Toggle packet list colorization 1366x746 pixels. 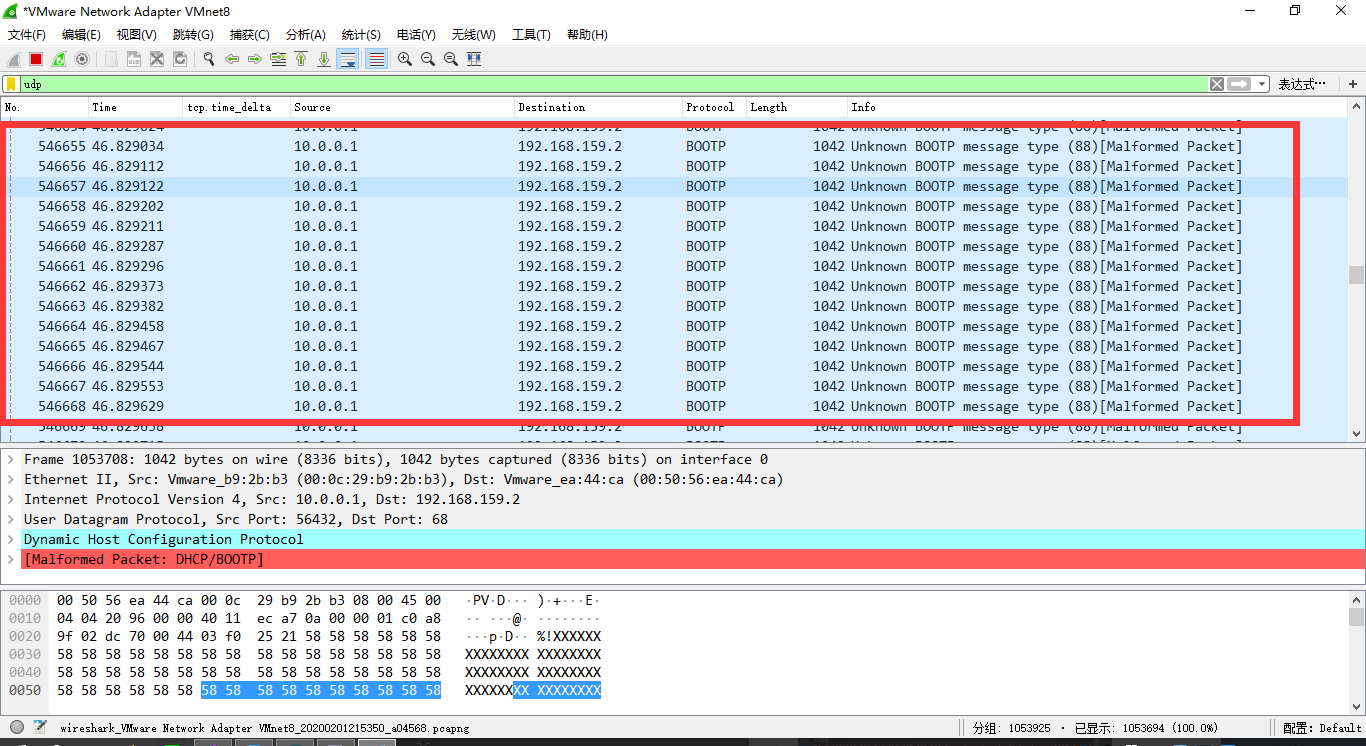[377, 59]
